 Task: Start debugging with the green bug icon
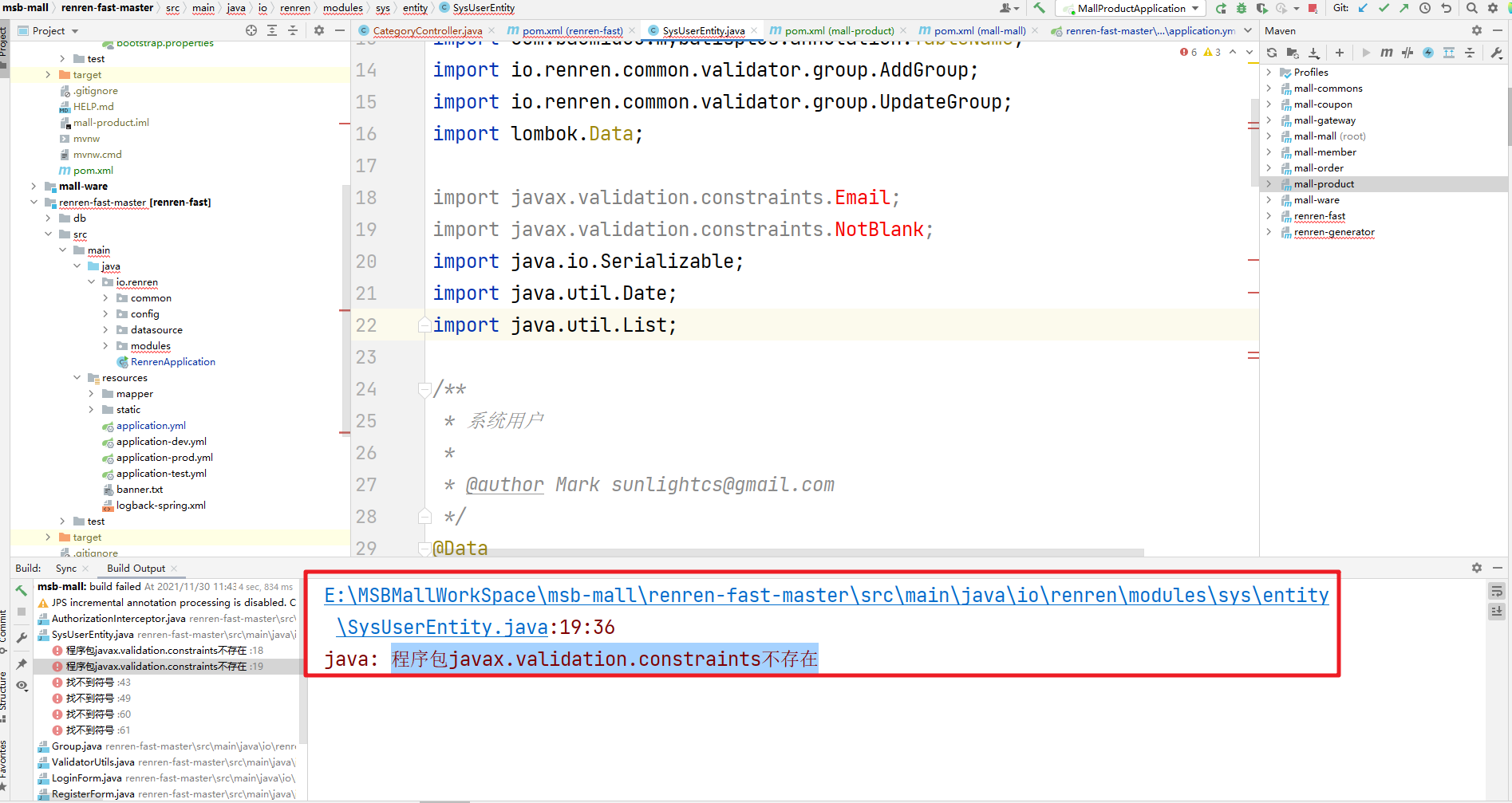click(x=1241, y=8)
